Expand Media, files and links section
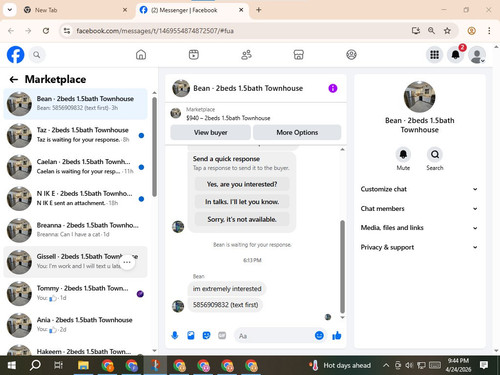This screenshot has width=500, height=375. pyautogui.click(x=419, y=228)
